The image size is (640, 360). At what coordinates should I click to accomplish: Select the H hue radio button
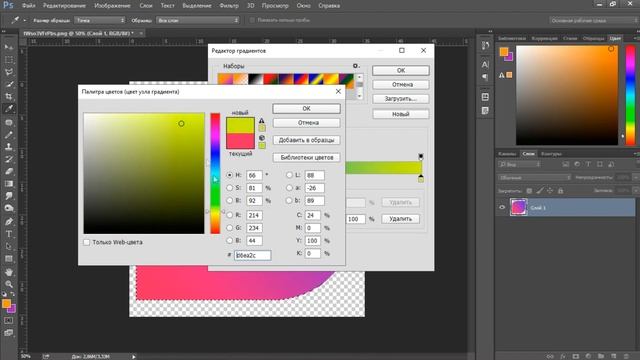(x=229, y=175)
